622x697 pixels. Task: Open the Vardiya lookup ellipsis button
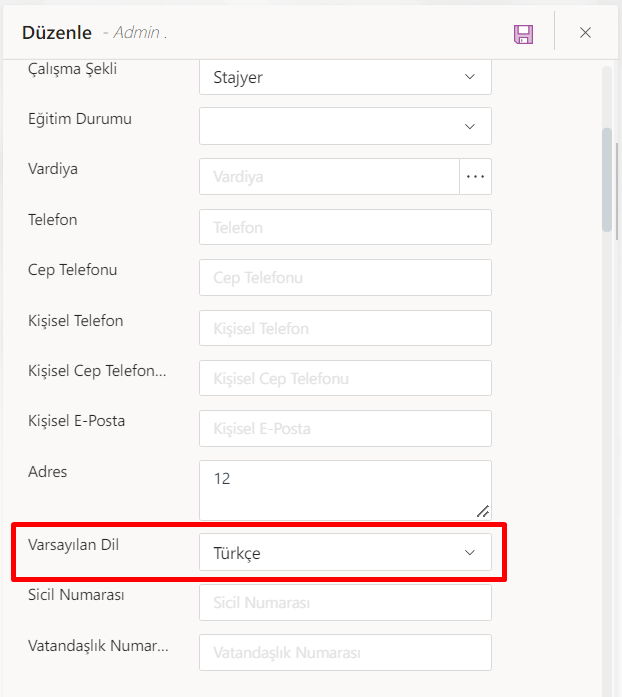coord(475,177)
